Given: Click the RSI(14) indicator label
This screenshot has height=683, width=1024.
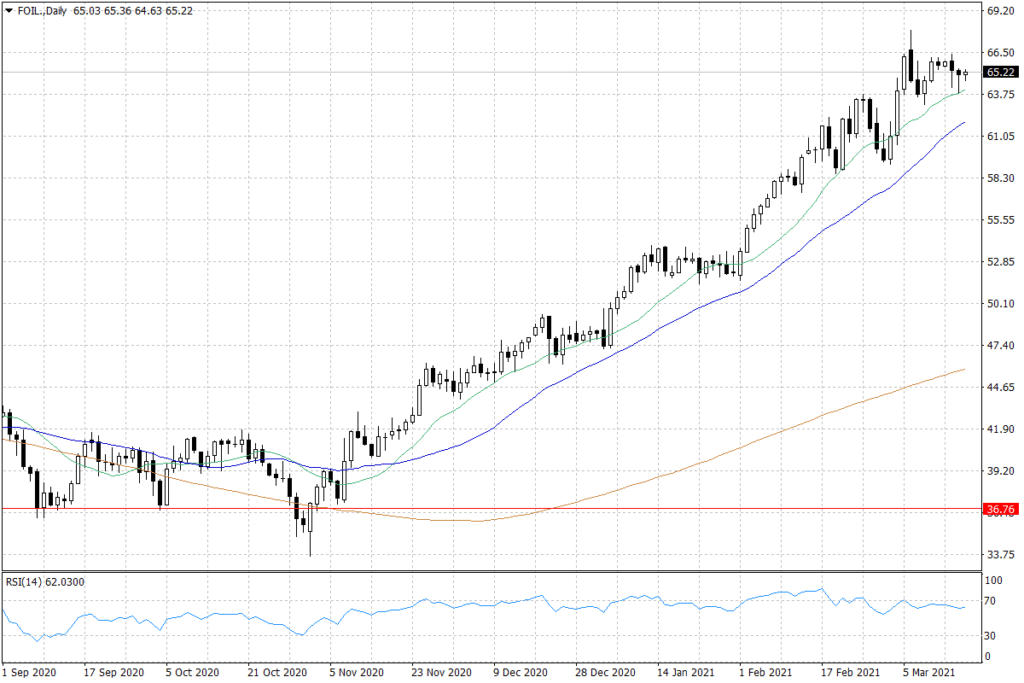Looking at the screenshot, I should pos(44,578).
